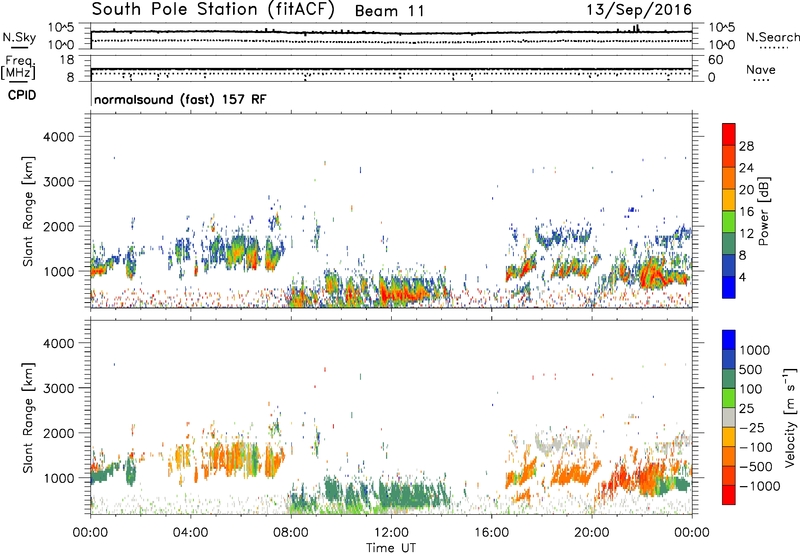This screenshot has height=554, width=800.
Task: Click the '04:00' time tick label
Action: point(190,533)
